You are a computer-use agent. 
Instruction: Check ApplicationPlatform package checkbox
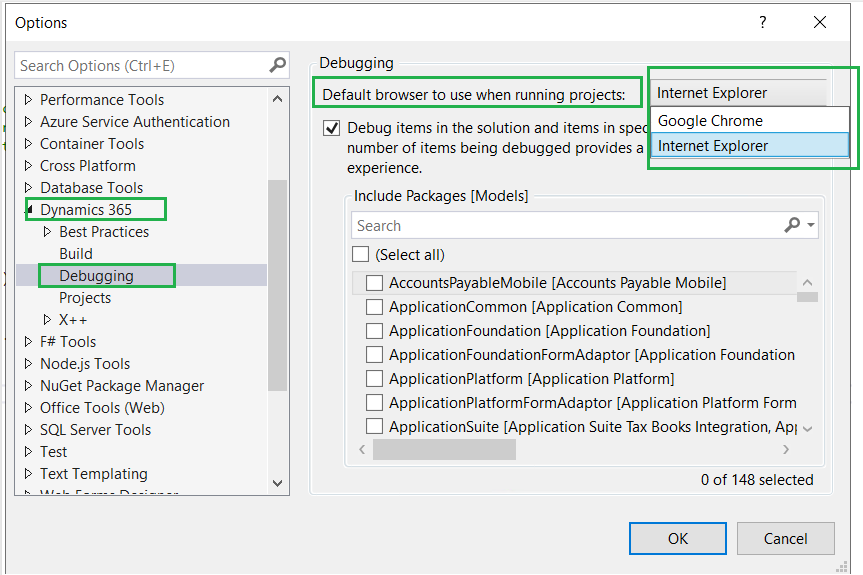[x=374, y=379]
